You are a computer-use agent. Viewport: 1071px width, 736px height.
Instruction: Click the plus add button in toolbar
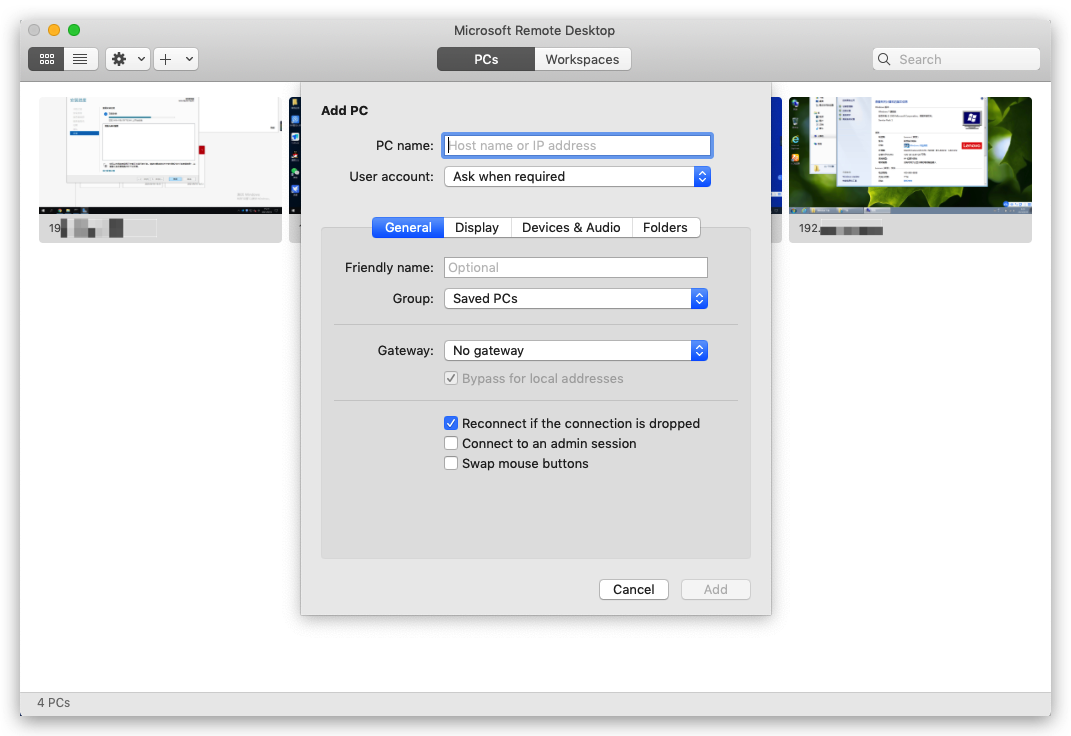(166, 59)
